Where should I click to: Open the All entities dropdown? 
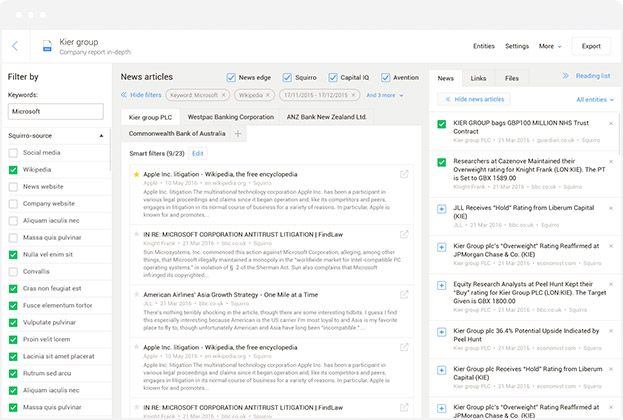coord(595,99)
